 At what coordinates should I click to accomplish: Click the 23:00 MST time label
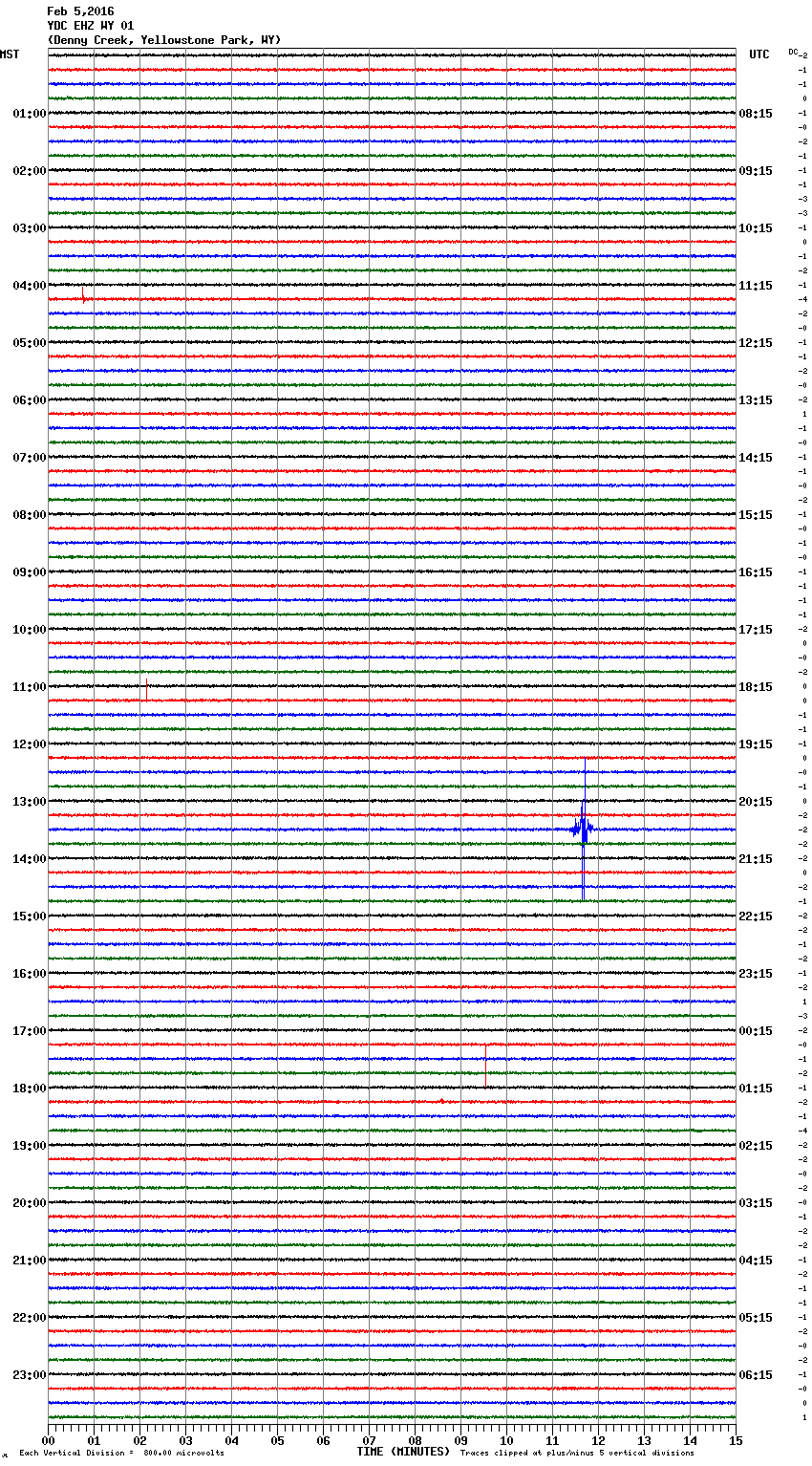tap(30, 1375)
